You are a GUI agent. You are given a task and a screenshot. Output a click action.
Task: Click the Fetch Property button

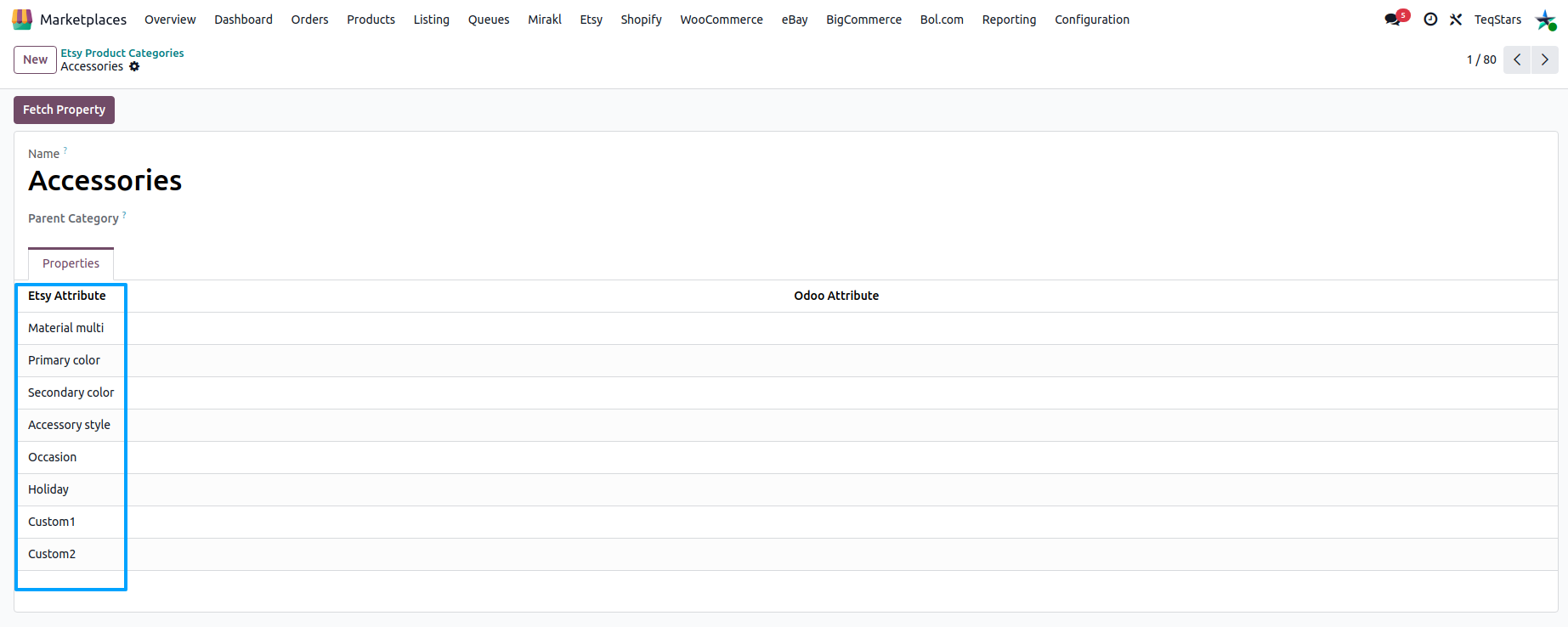point(64,110)
